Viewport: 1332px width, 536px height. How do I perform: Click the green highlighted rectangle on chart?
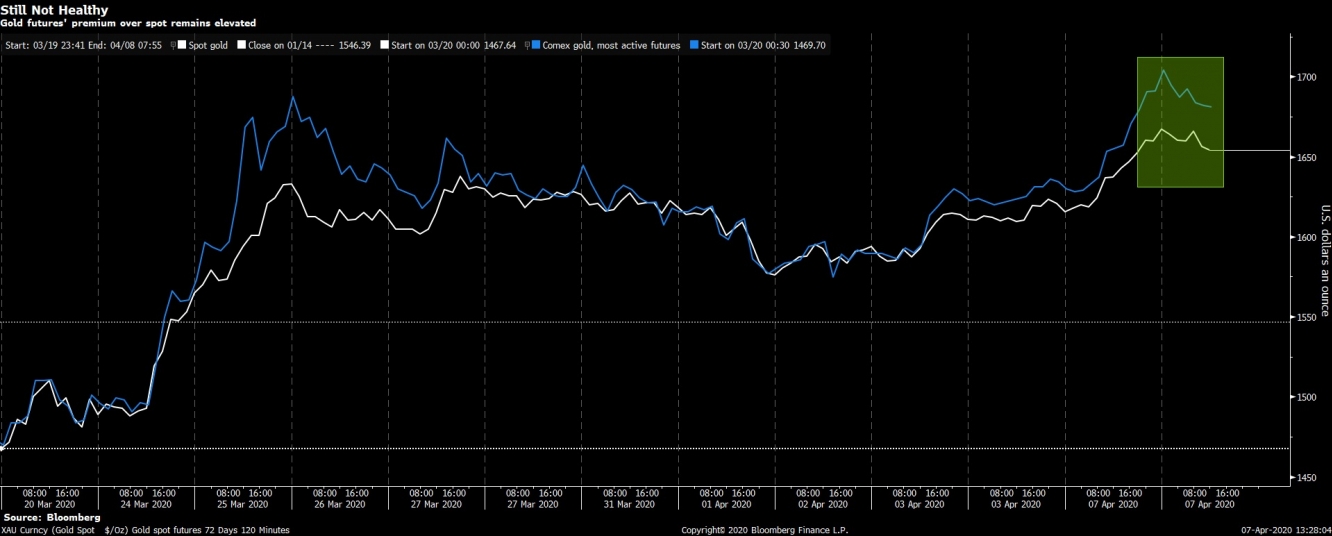point(1180,122)
